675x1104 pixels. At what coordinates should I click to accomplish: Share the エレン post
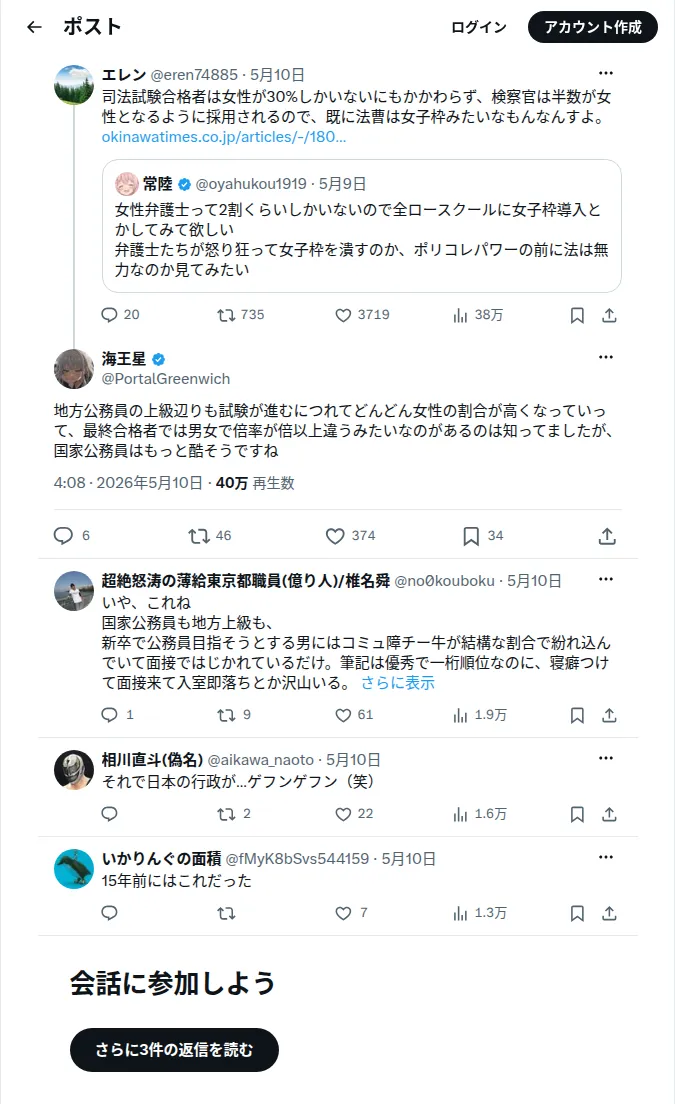610,315
